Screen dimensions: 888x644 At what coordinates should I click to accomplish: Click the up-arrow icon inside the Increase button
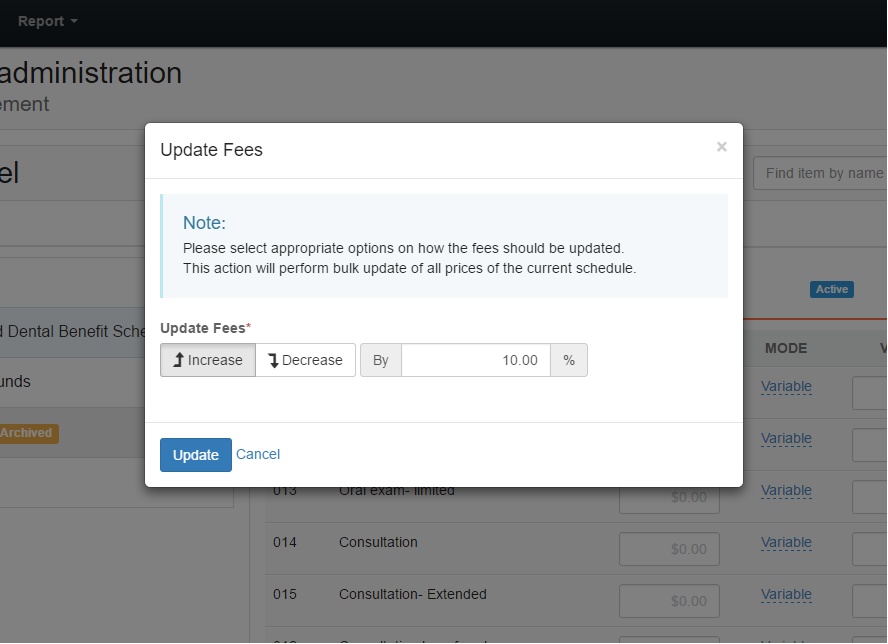point(179,360)
